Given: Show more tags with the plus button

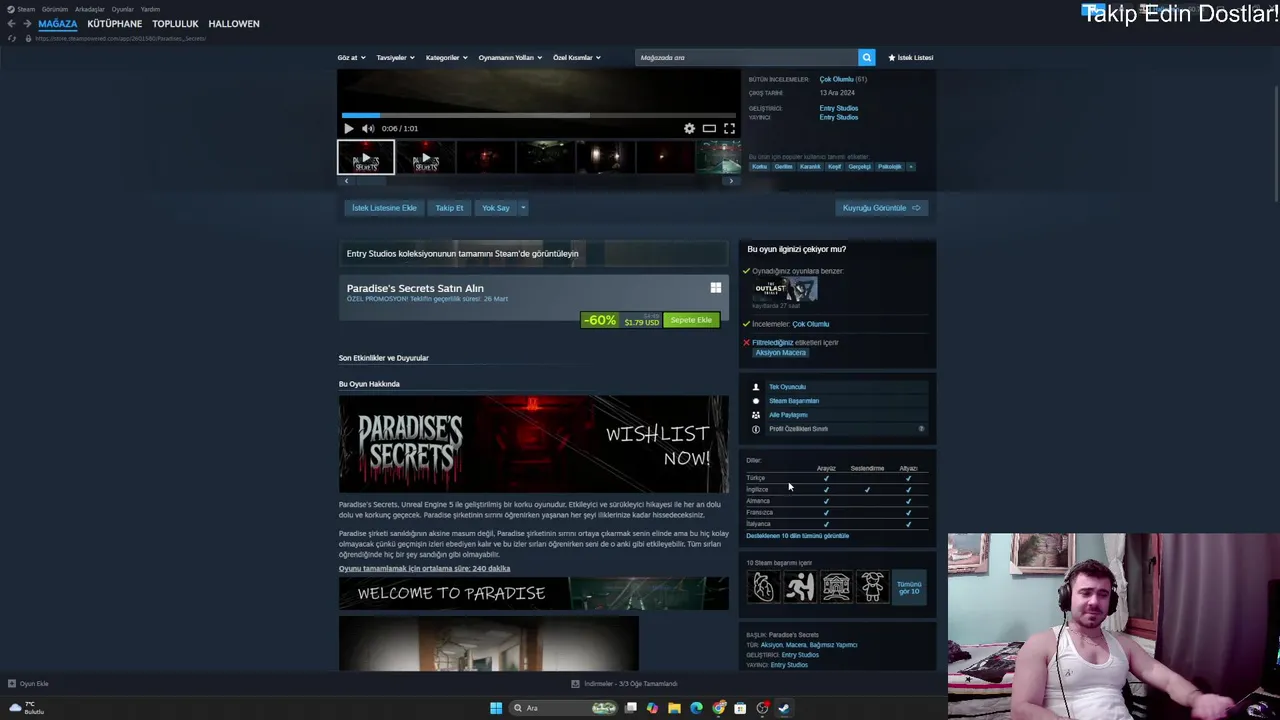Looking at the screenshot, I should pos(911,167).
